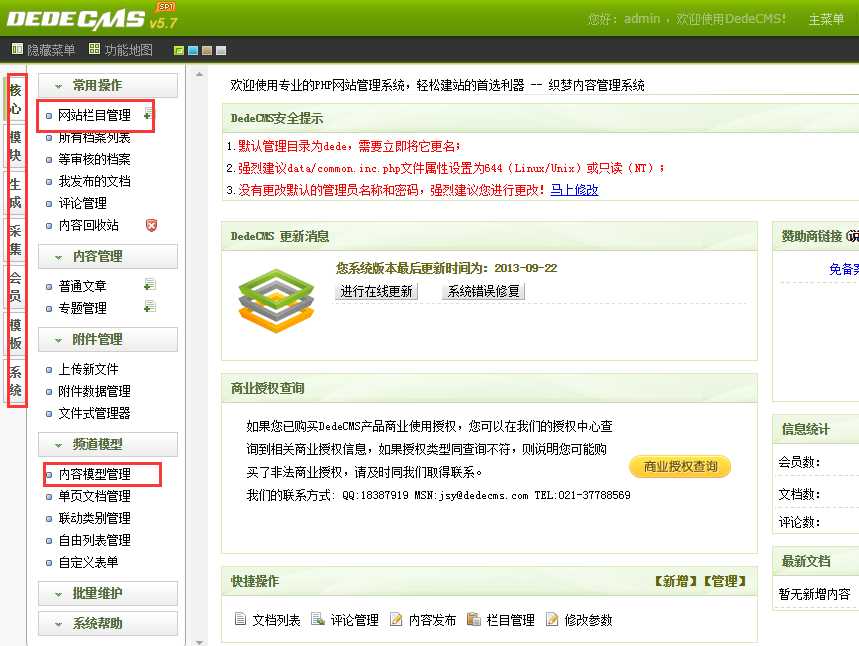Select the green theme color swatch
Viewport: 859px width, 646px height.
pyautogui.click(x=179, y=50)
